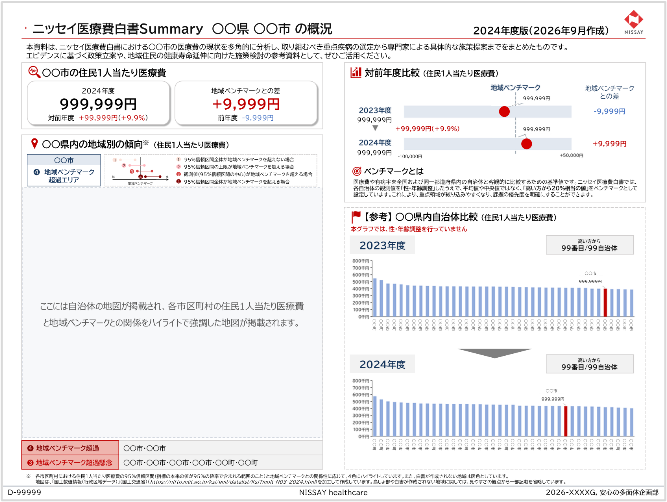Click 99番目/99自治体 box for 2023年度

590,245
